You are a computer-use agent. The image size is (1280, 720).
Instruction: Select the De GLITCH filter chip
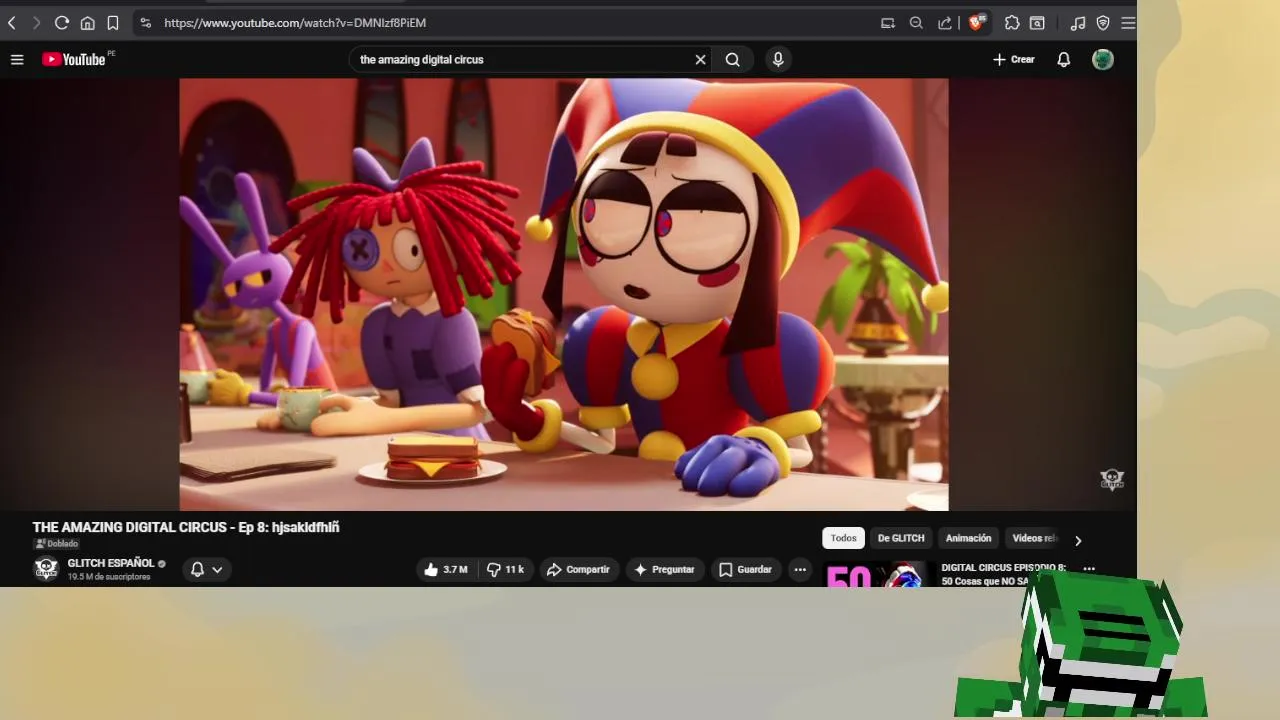pyautogui.click(x=901, y=538)
